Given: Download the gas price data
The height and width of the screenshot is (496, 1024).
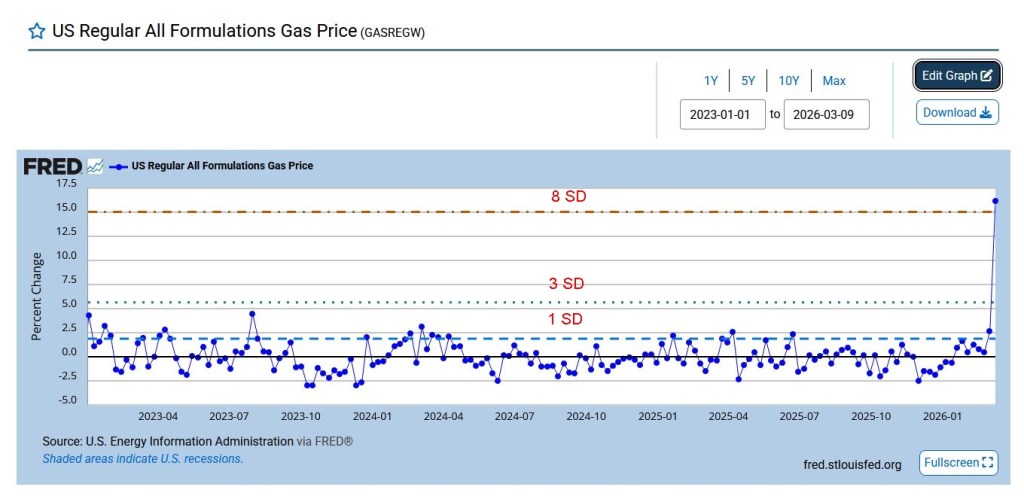Looking at the screenshot, I should [956, 113].
